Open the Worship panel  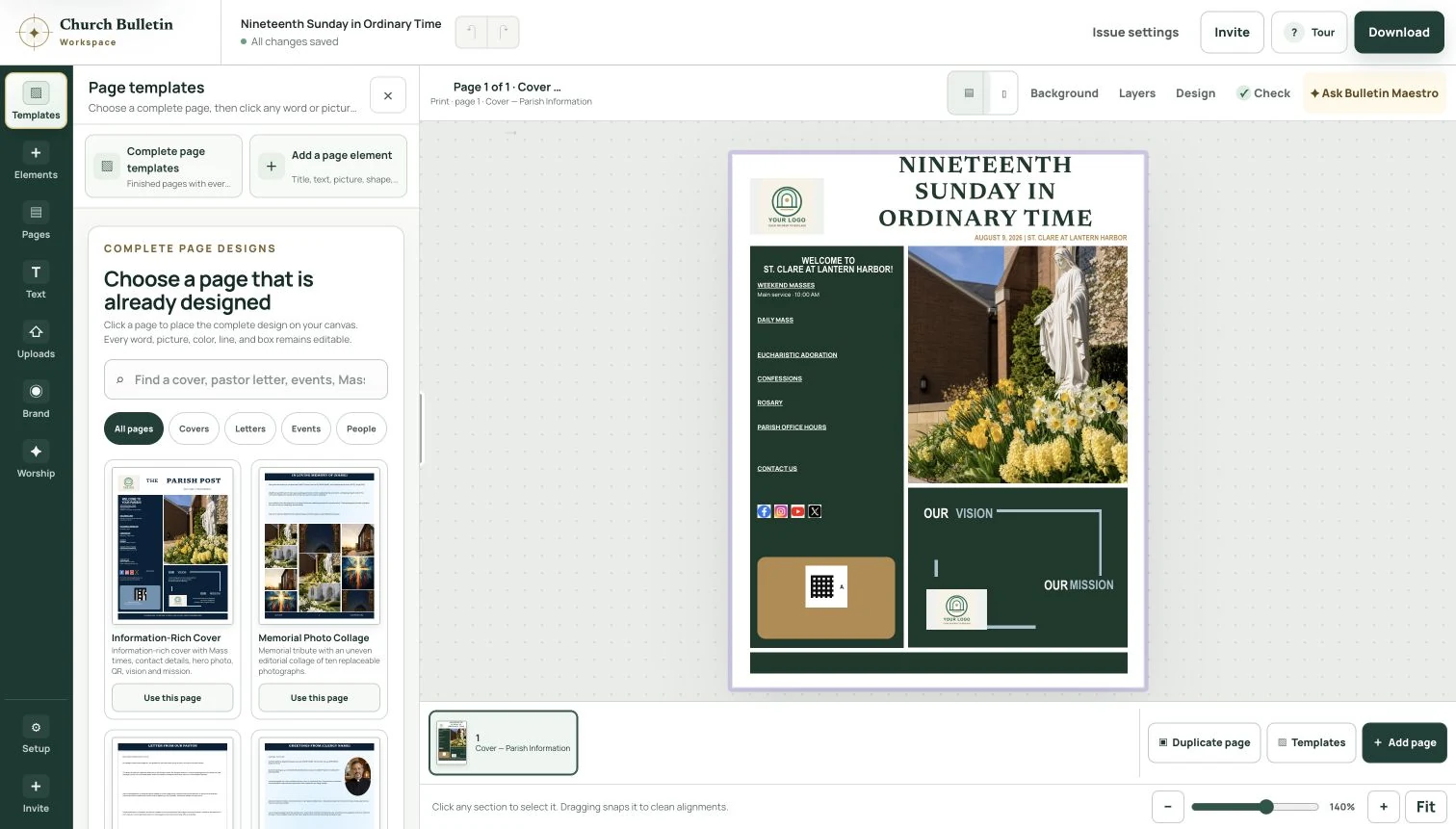pyautogui.click(x=36, y=460)
